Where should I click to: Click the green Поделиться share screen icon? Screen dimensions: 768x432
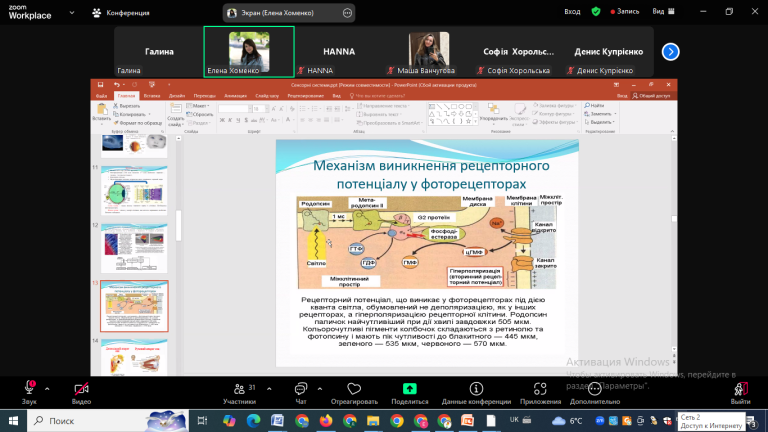(x=409, y=389)
